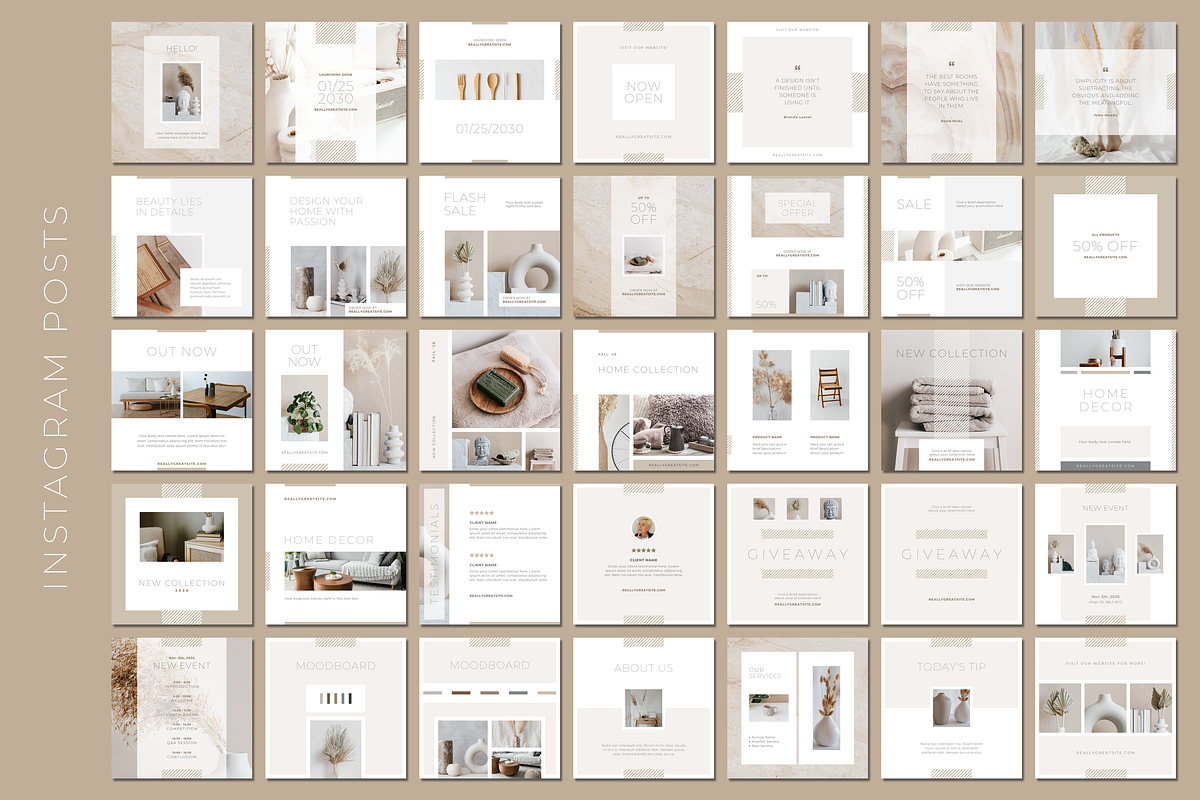Select the "NEW EVENT" template with three framed photos
Image resolution: width=1200 pixels, height=800 pixels.
[x=1106, y=554]
